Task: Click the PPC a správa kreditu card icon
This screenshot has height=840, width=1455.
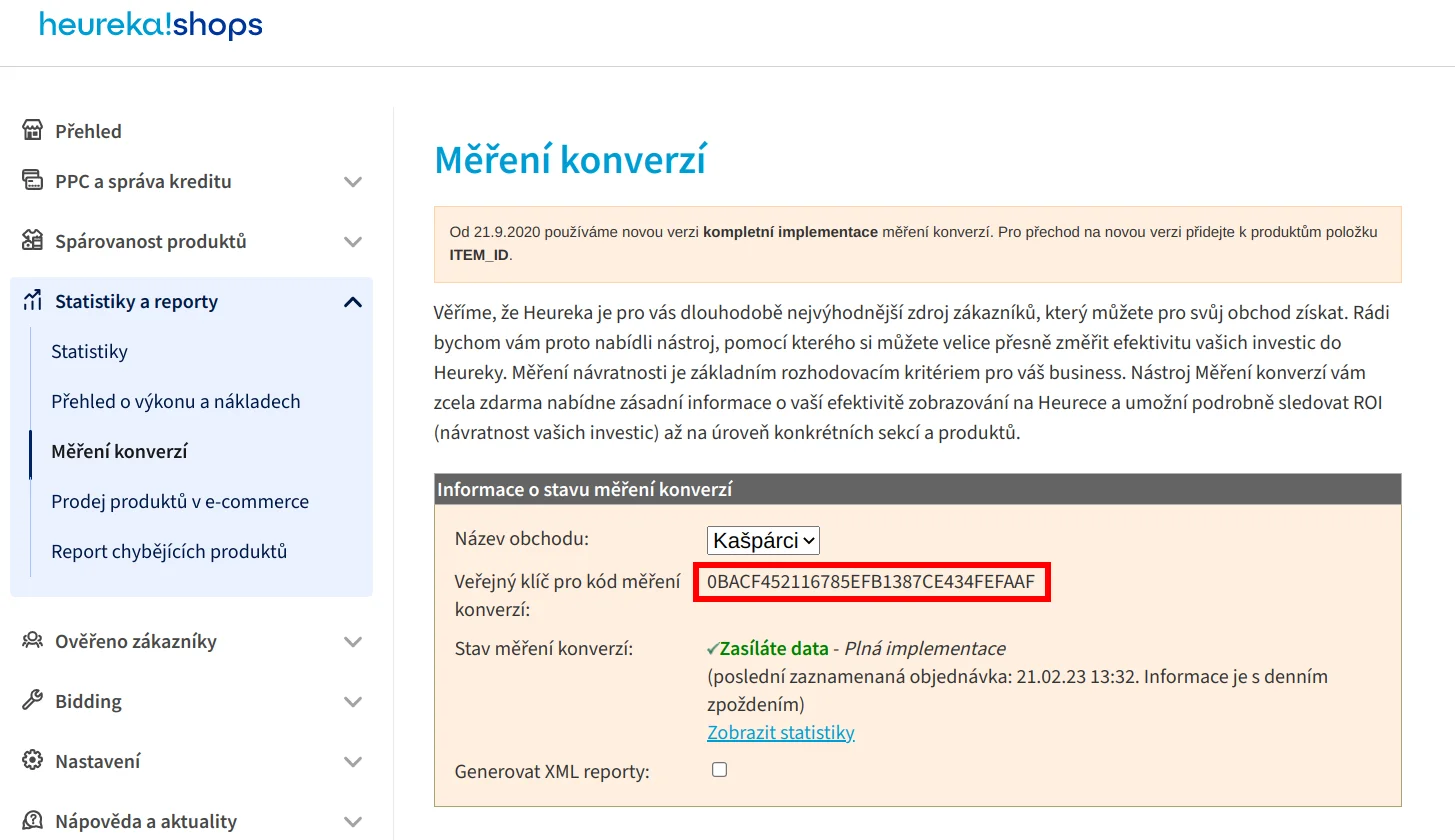Action: (x=33, y=181)
